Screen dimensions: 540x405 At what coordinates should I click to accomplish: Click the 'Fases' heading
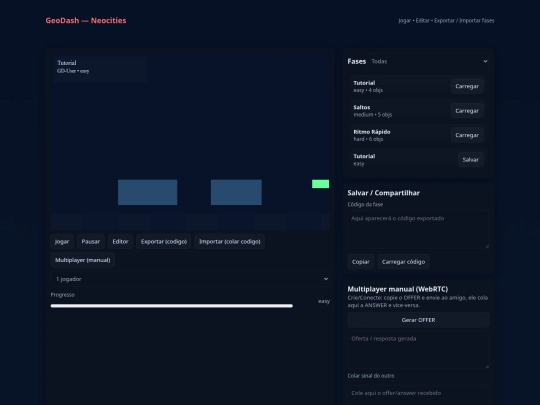(x=356, y=61)
